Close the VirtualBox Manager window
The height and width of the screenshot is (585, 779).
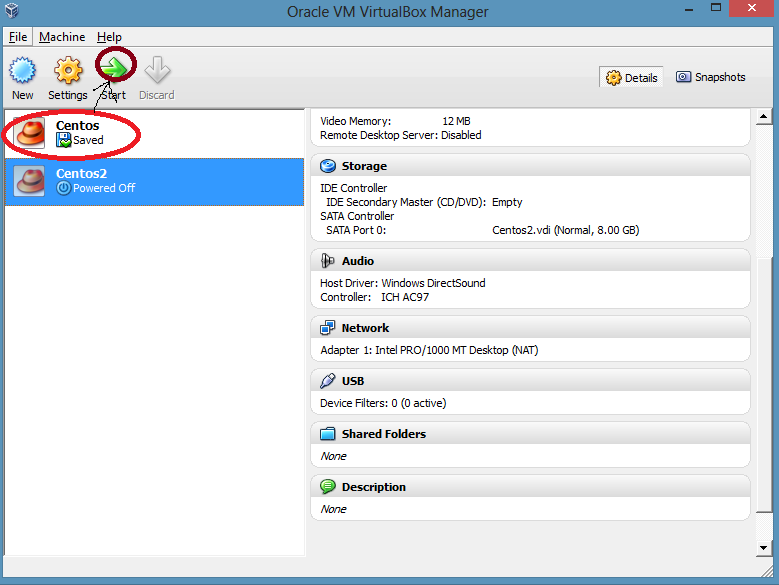point(752,8)
